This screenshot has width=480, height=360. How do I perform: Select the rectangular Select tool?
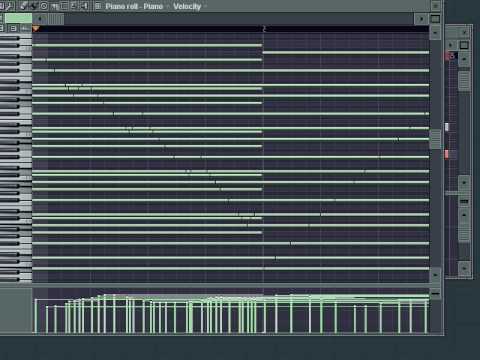(64, 6)
